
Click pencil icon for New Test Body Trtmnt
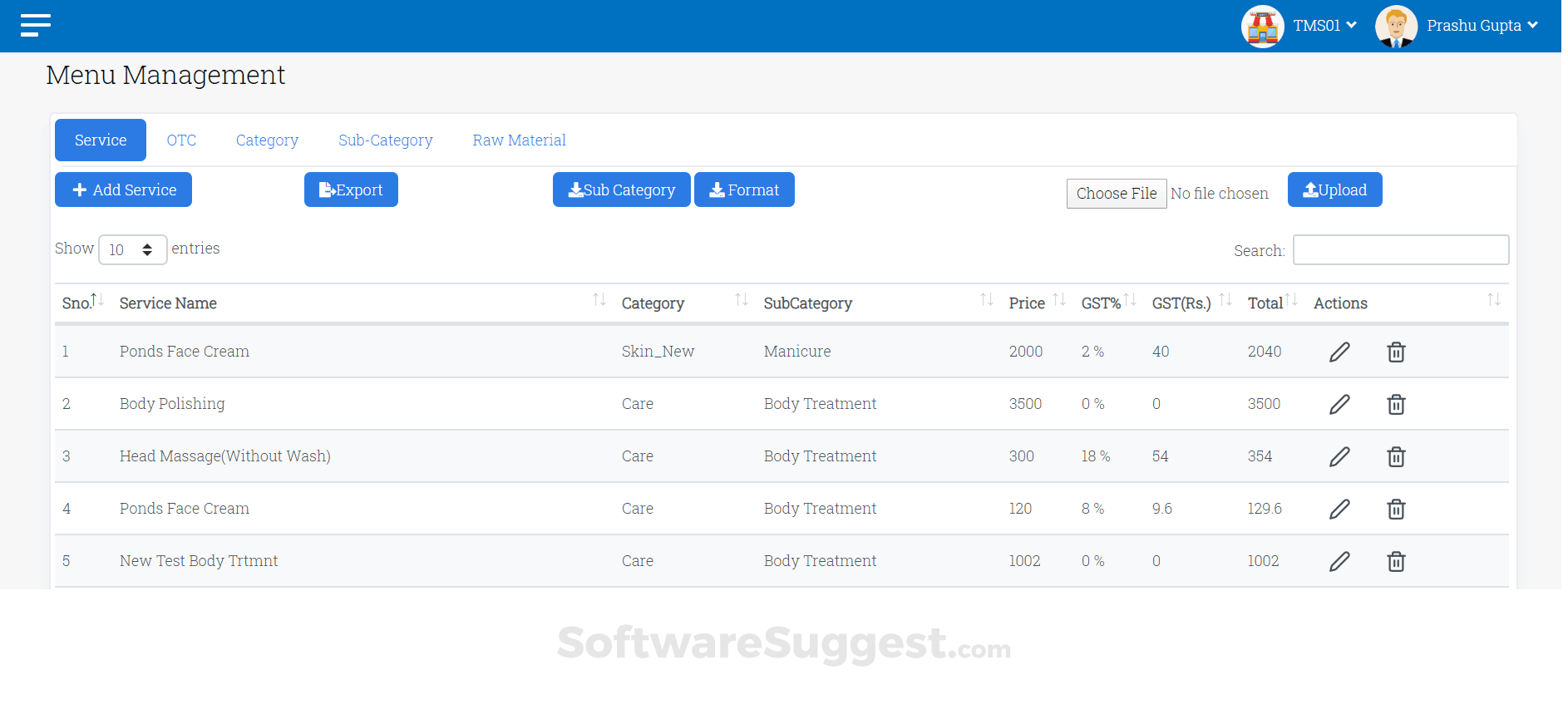click(1339, 562)
